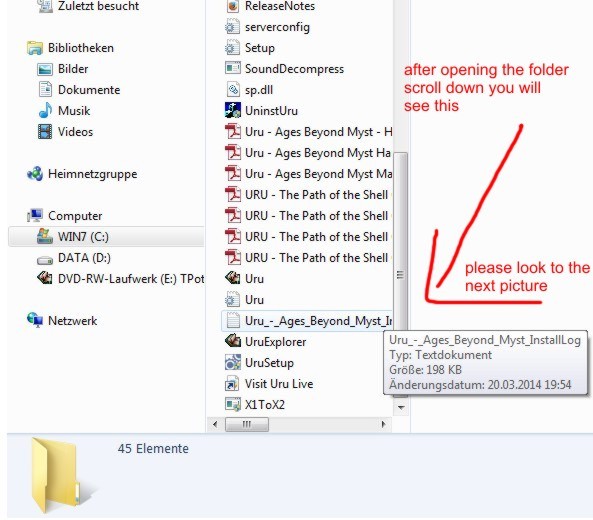
Task: Click the horizontal scrollbar right arrow
Action: (383, 424)
